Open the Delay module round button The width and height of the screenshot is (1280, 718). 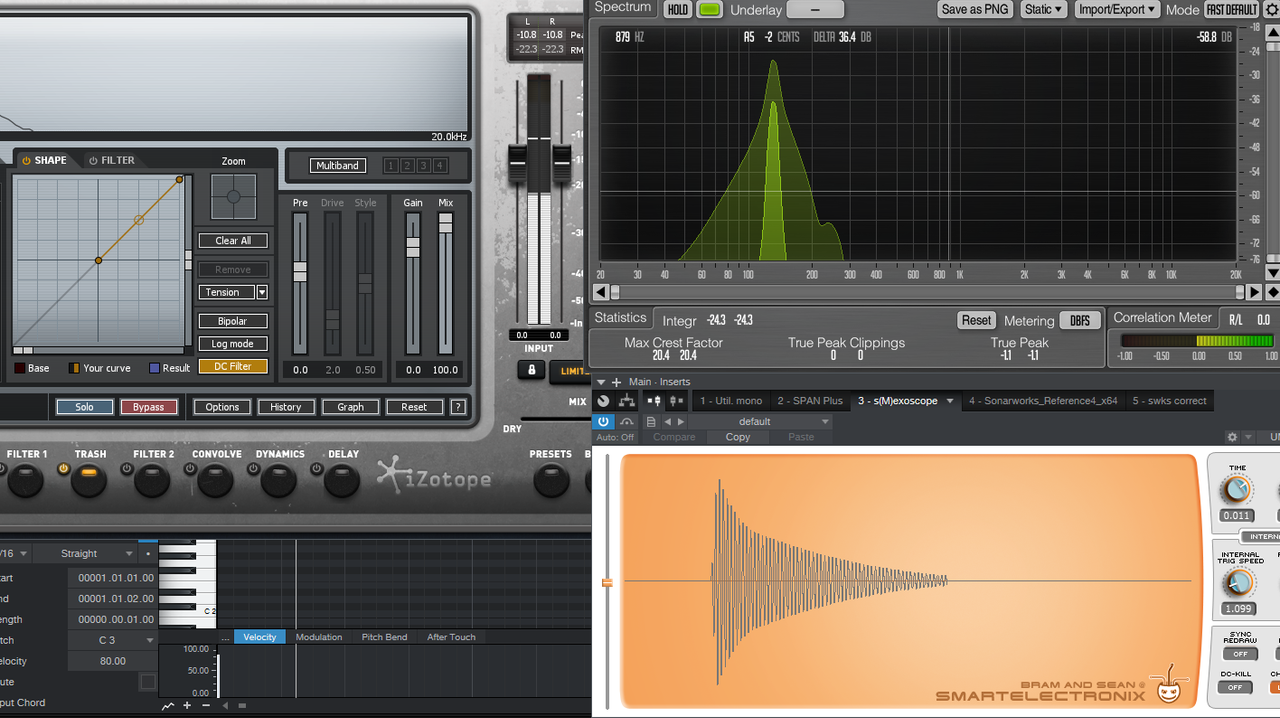click(342, 480)
